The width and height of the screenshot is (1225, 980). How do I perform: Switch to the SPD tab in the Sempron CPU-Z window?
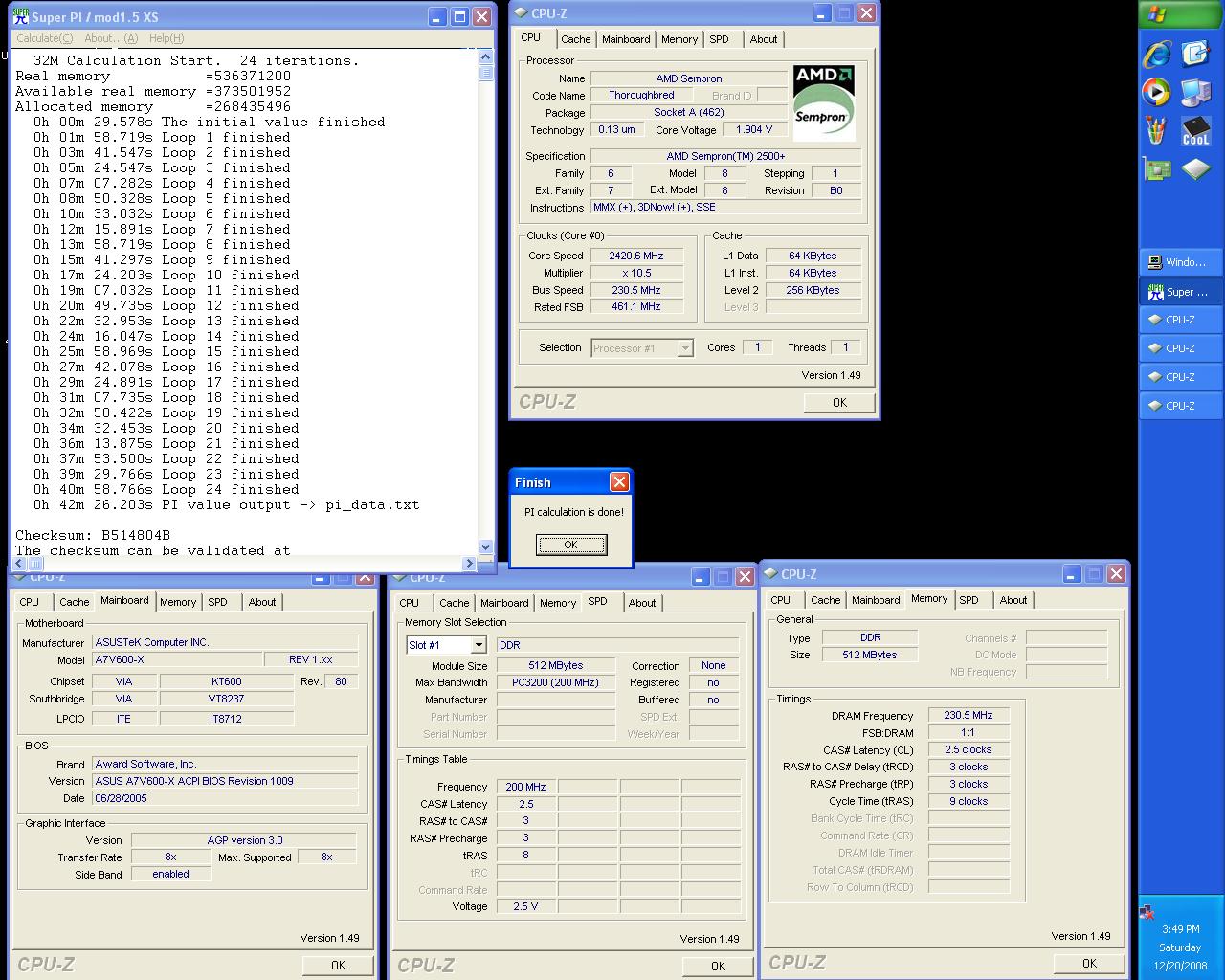(x=719, y=39)
